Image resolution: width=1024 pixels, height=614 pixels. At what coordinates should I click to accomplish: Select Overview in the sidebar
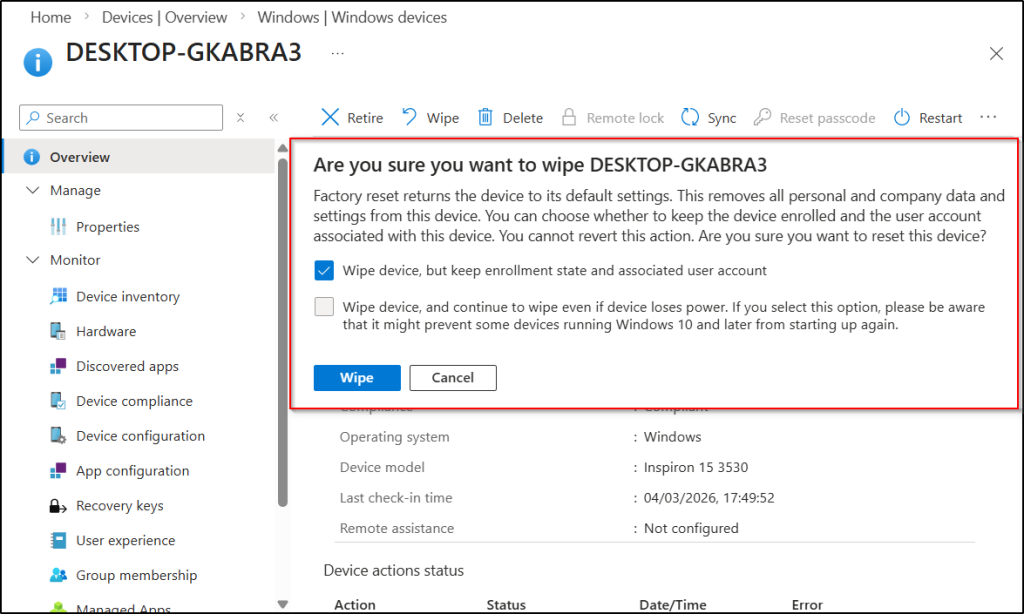point(78,157)
